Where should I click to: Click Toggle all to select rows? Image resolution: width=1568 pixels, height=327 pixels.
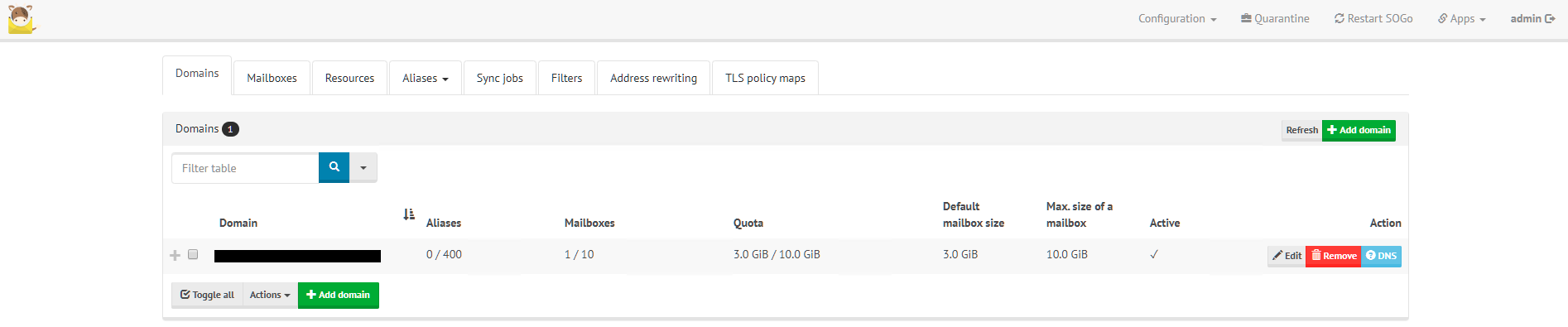[207, 295]
